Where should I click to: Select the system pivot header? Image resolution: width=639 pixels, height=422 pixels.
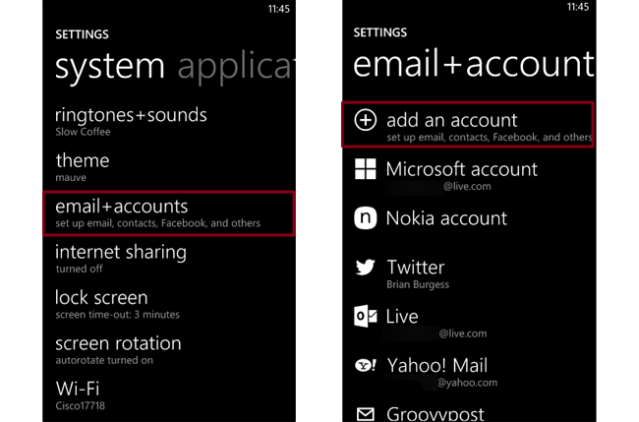pos(110,66)
